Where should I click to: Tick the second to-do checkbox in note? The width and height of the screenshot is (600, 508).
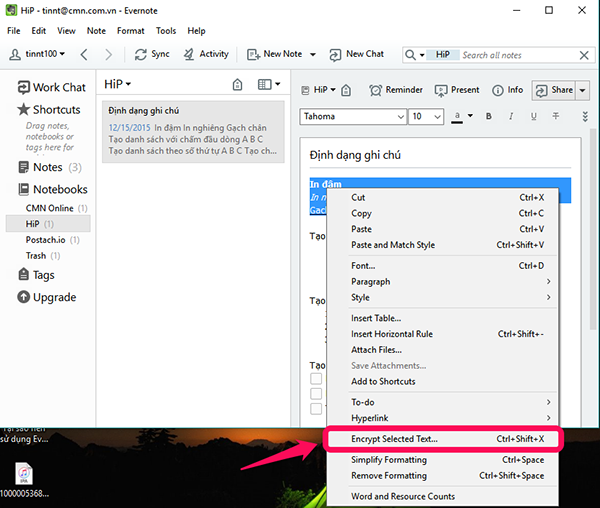pyautogui.click(x=316, y=393)
